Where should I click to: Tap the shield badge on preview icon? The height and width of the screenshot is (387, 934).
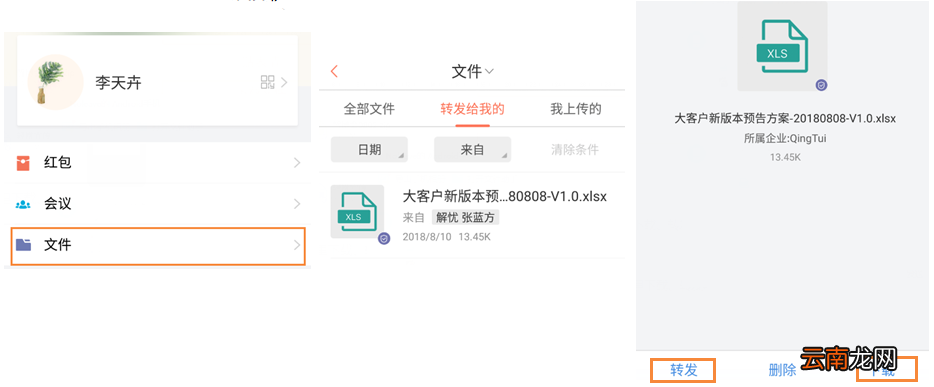821,86
